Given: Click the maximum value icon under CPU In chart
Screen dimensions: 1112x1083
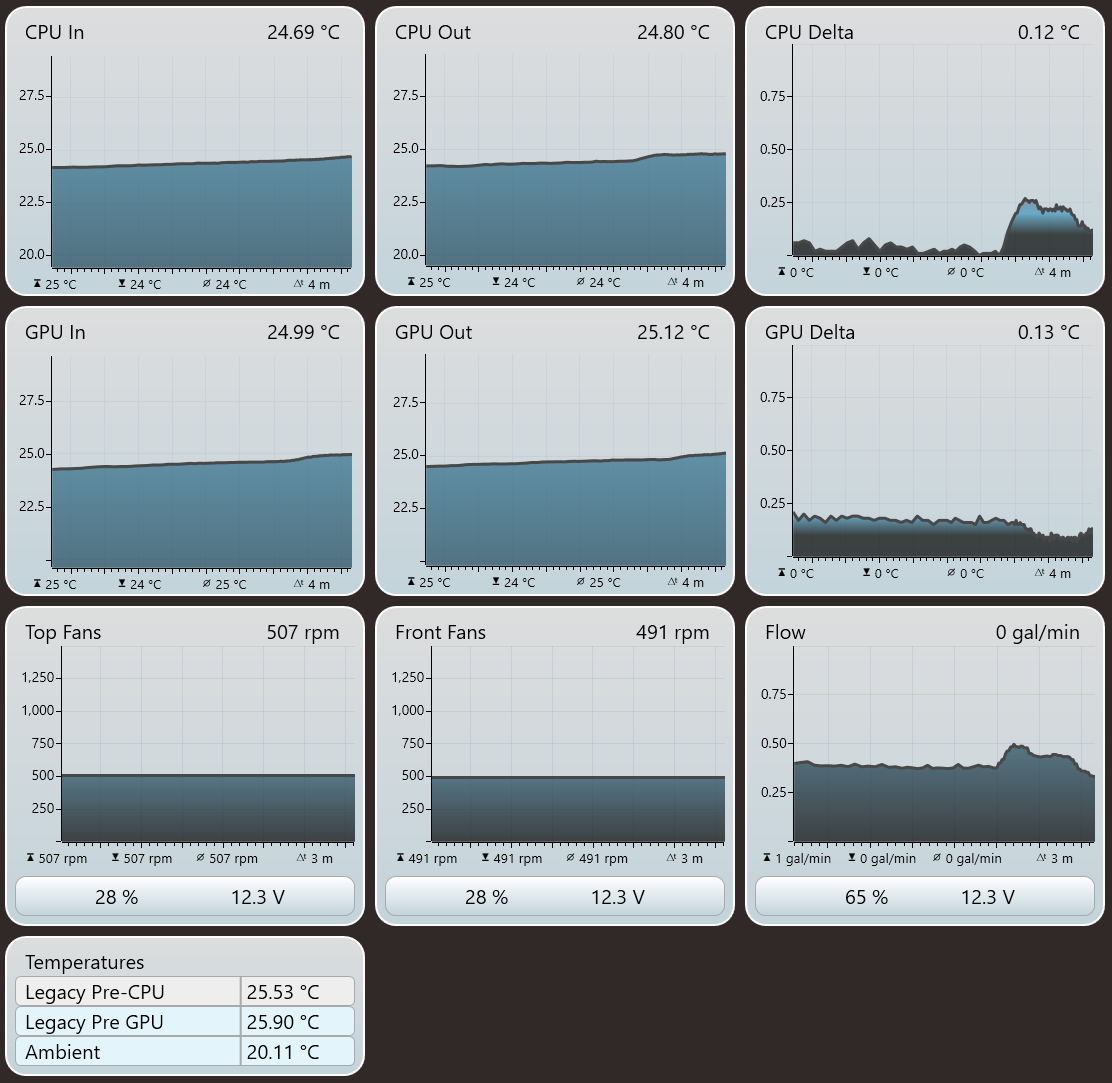Looking at the screenshot, I should 37,284.
